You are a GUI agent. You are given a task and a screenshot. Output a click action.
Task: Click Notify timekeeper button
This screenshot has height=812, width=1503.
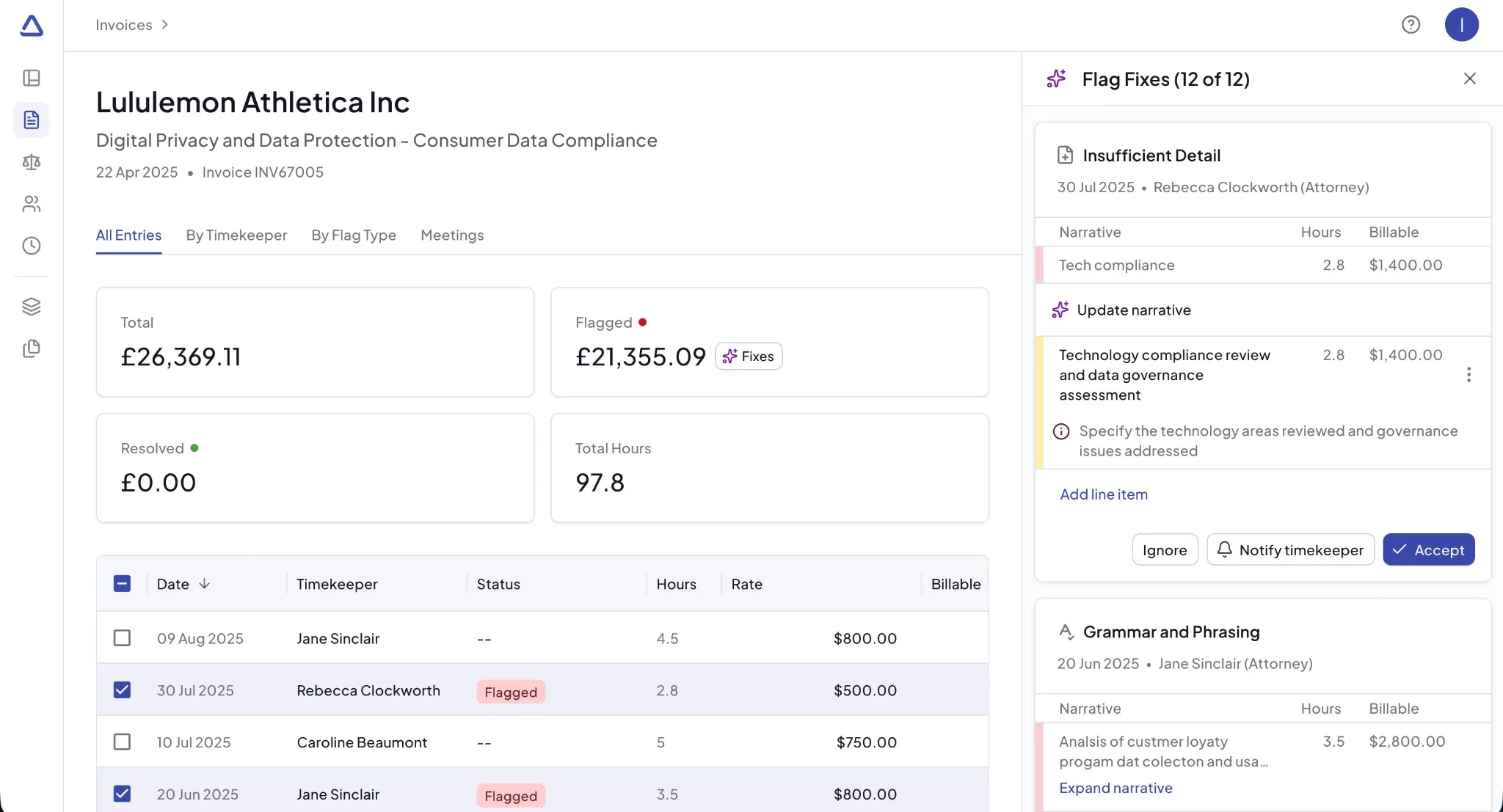[x=1290, y=550]
